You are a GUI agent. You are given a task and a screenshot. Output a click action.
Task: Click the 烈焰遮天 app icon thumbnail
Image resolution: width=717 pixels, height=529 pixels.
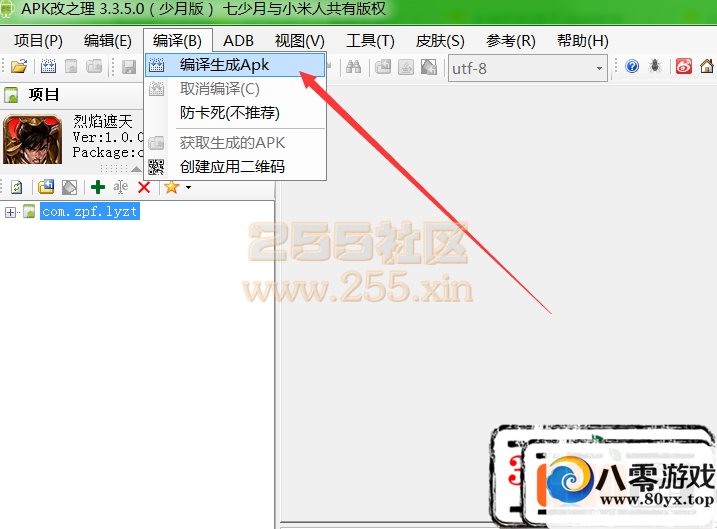[32, 139]
